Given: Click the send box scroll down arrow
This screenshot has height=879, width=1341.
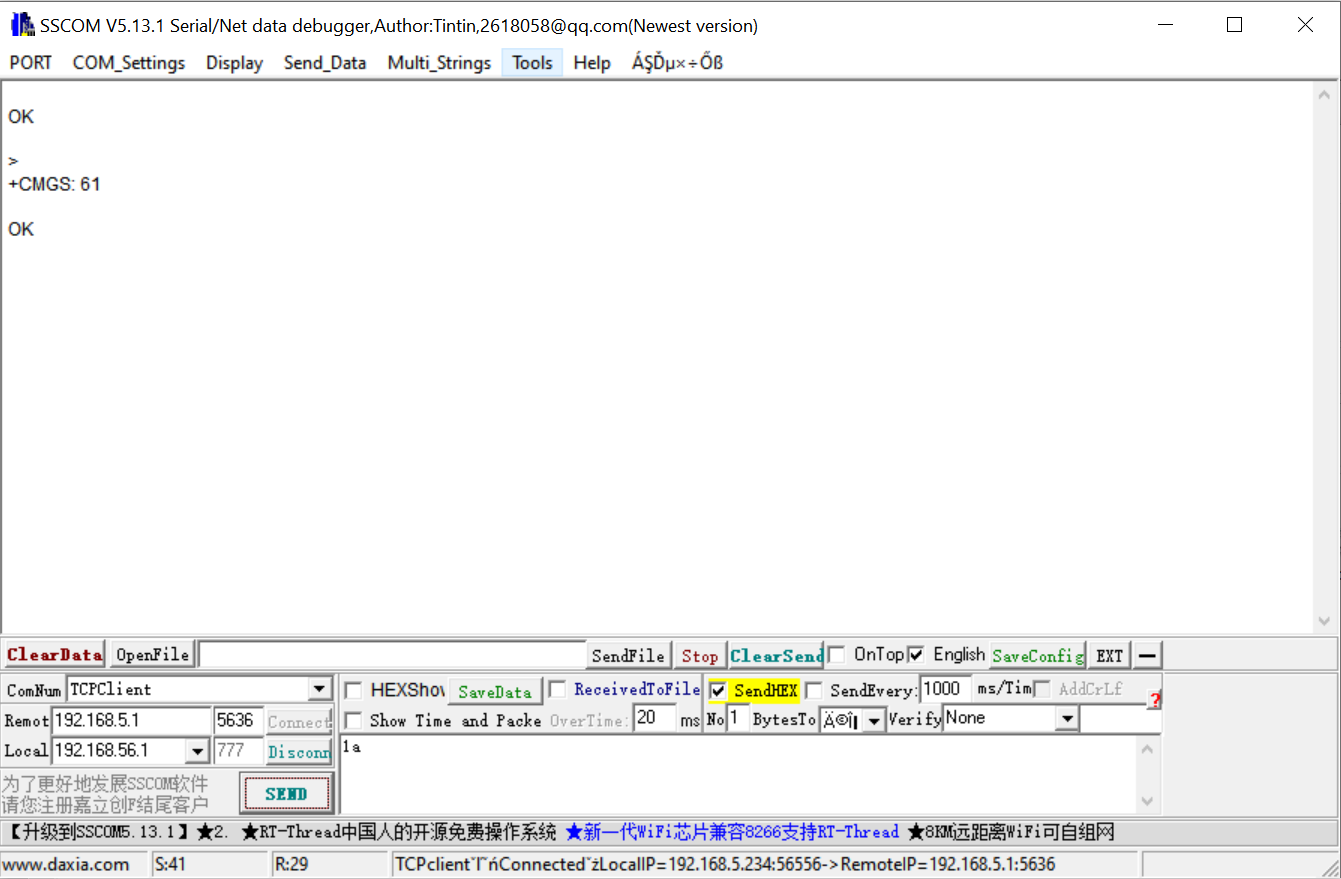Looking at the screenshot, I should tap(1147, 801).
